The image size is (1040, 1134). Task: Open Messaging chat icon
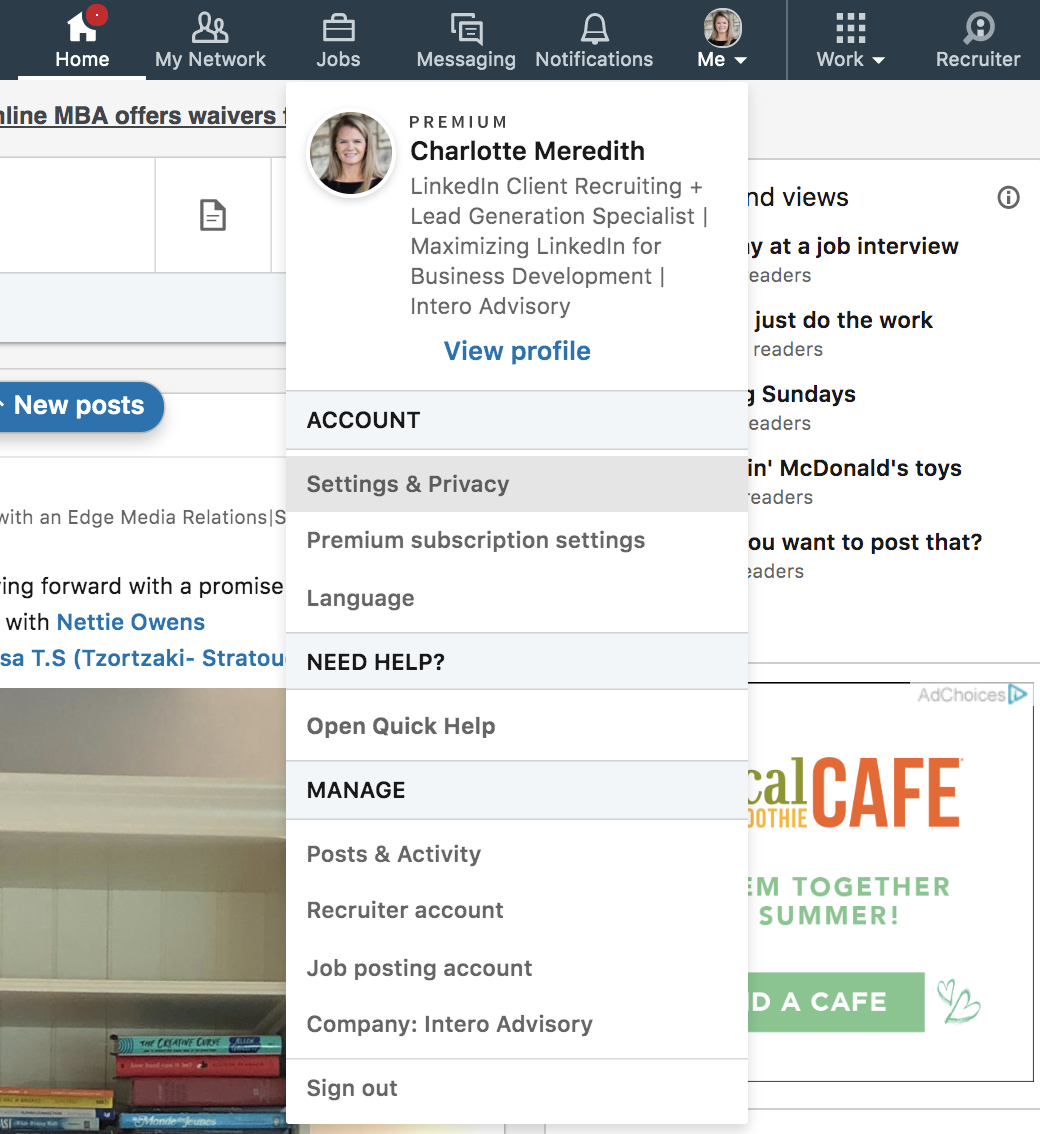click(466, 29)
